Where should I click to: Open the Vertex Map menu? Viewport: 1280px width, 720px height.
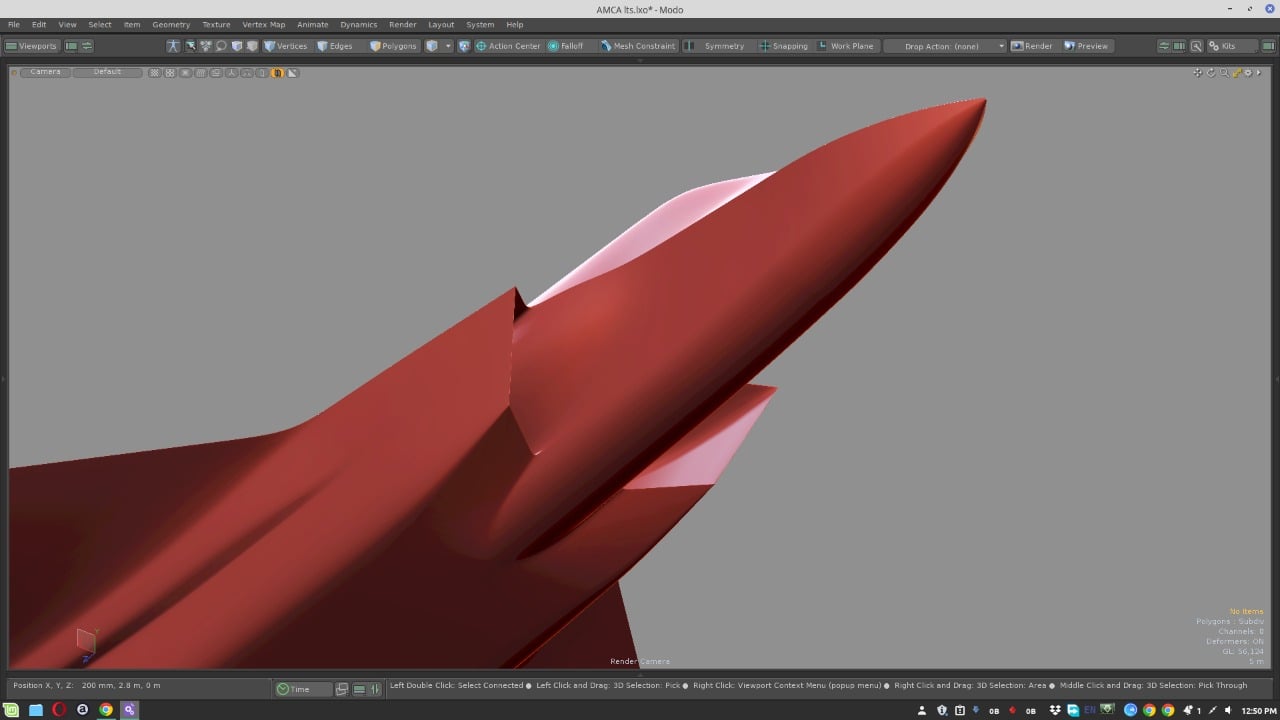(x=264, y=24)
